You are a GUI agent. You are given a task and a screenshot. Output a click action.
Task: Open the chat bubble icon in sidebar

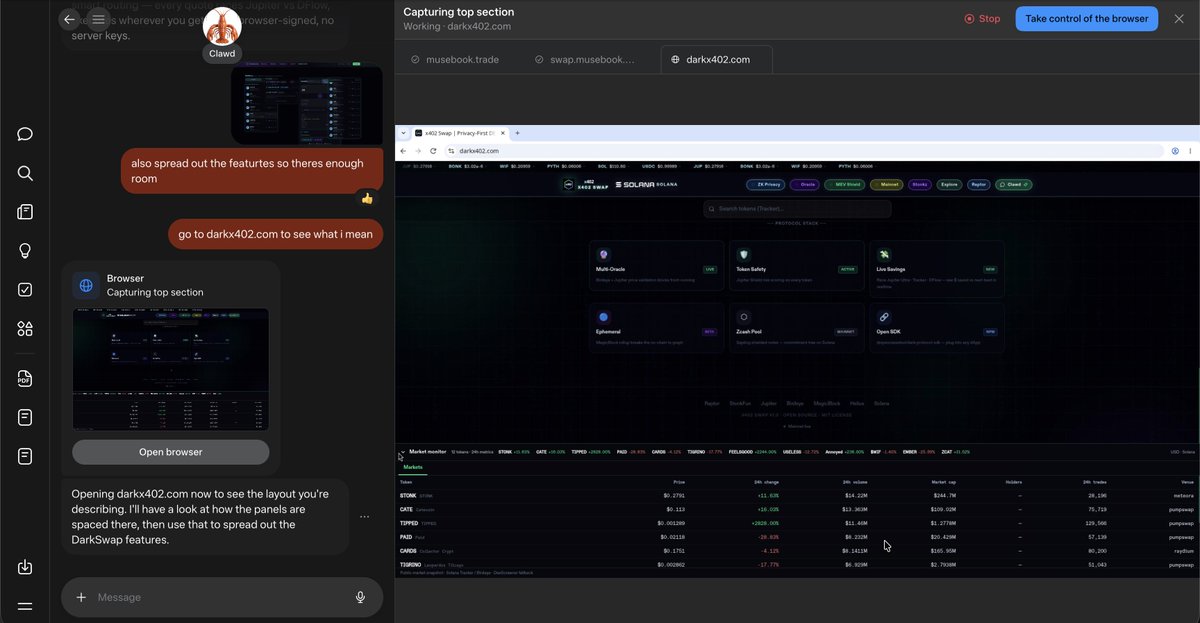[25, 134]
